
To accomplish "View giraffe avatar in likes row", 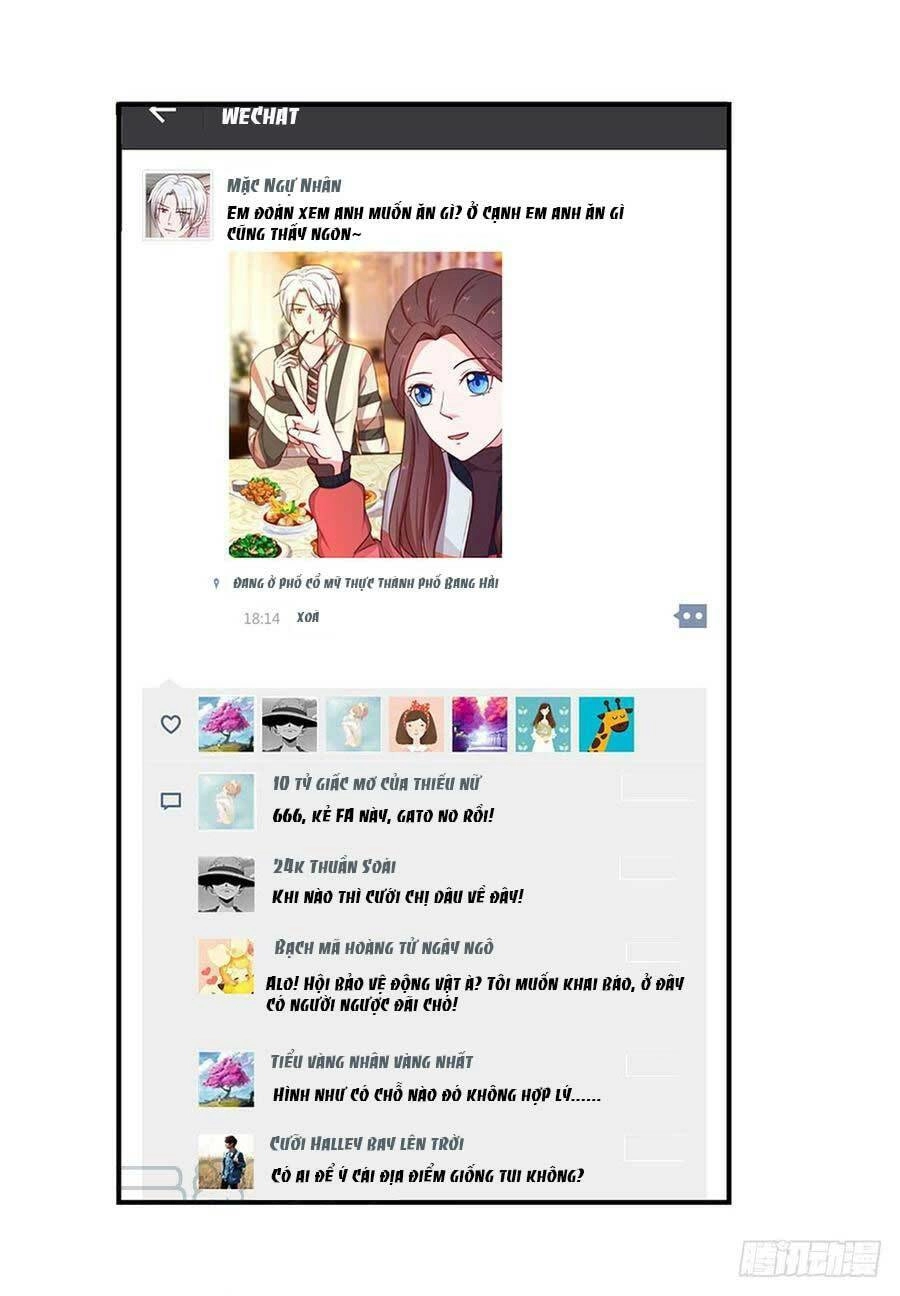I will (x=606, y=724).
